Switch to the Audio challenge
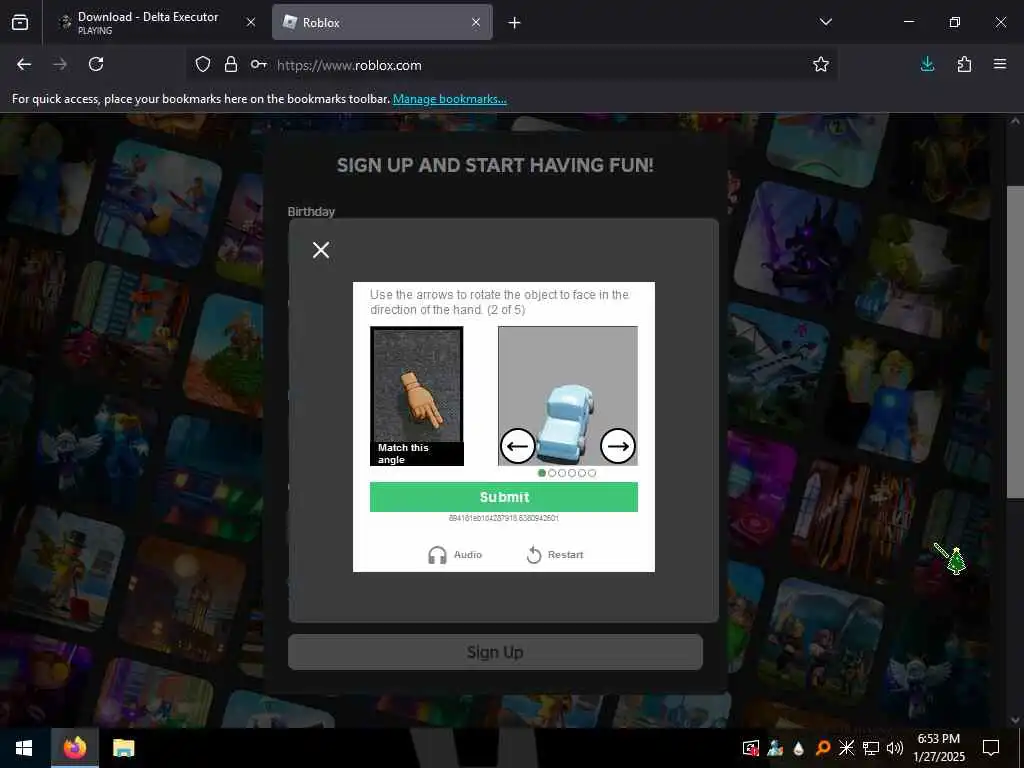The image size is (1024, 768). click(x=455, y=554)
